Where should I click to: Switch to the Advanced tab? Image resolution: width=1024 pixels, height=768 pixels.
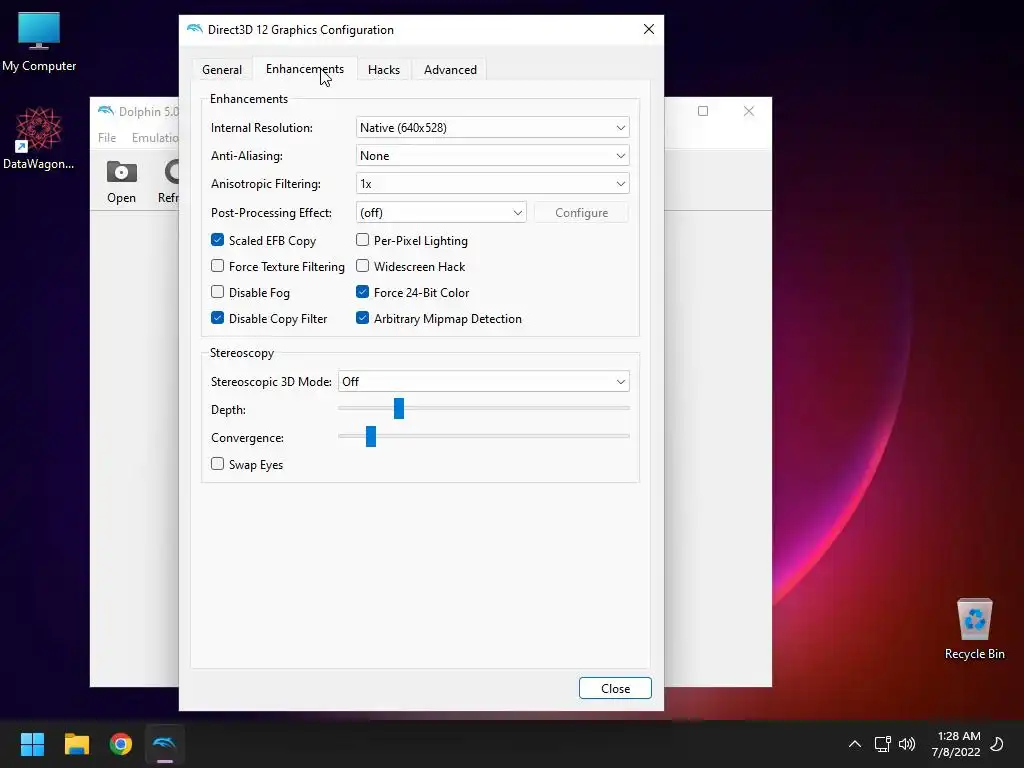pyautogui.click(x=450, y=69)
